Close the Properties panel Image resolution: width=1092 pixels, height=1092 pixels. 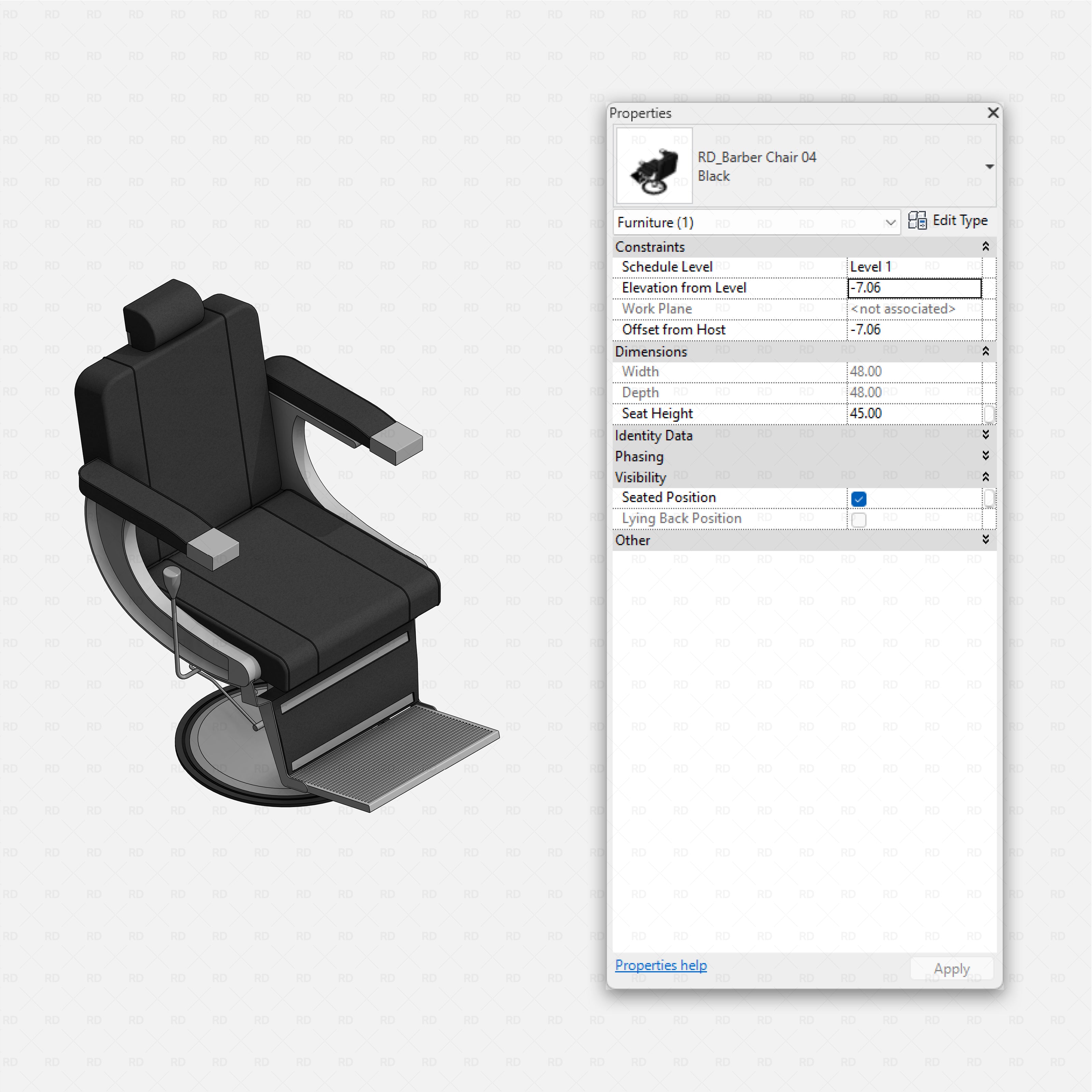pyautogui.click(x=992, y=113)
